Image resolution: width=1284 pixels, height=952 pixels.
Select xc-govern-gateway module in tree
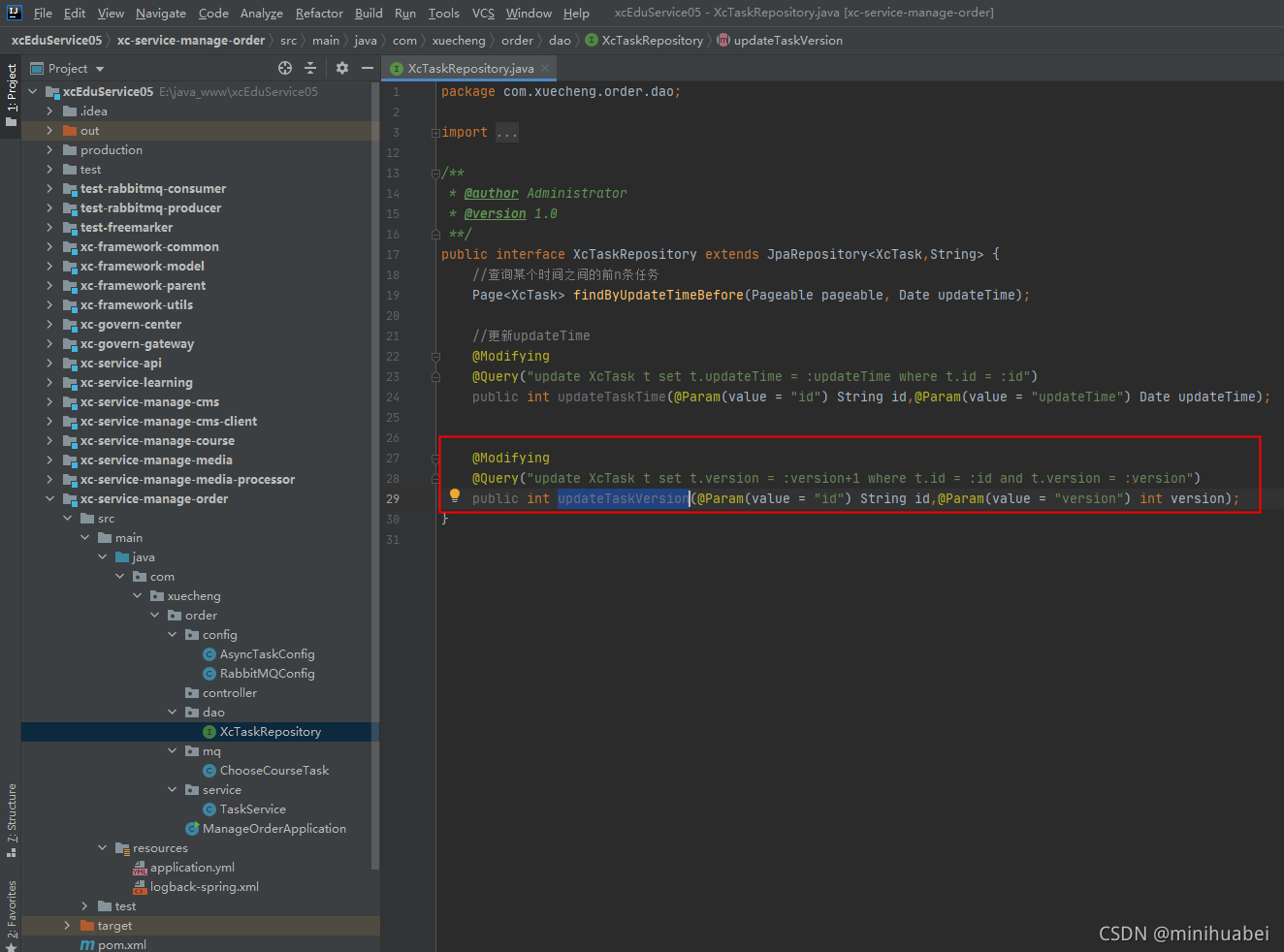pyautogui.click(x=137, y=344)
